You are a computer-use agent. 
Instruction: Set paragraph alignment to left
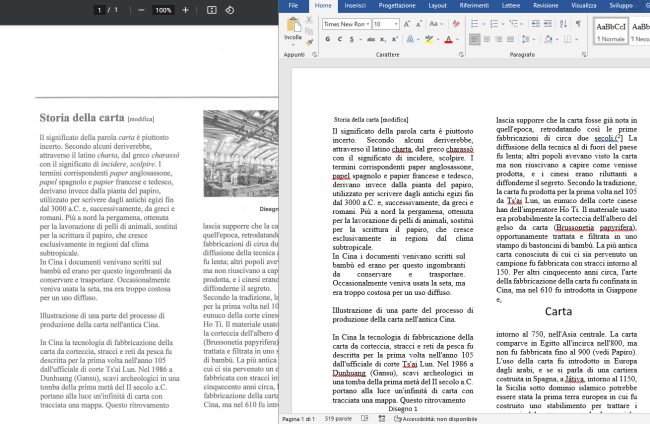[475, 39]
